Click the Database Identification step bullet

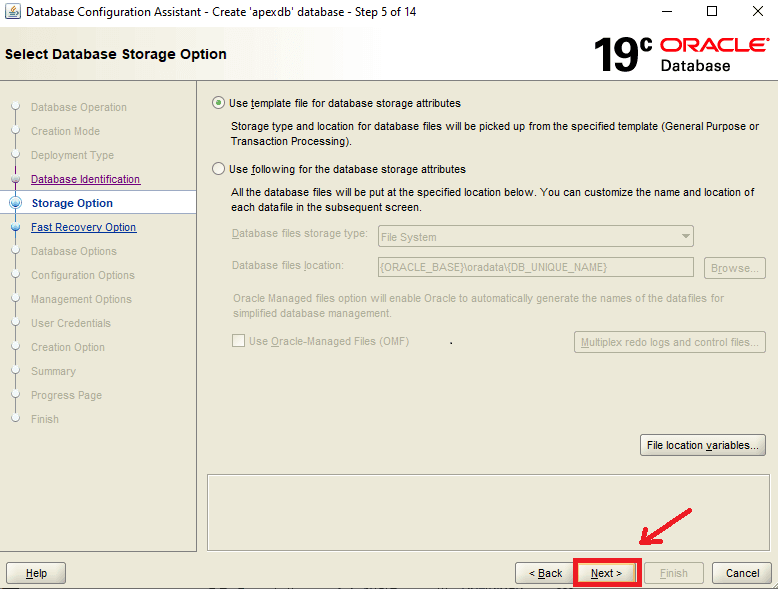click(15, 179)
